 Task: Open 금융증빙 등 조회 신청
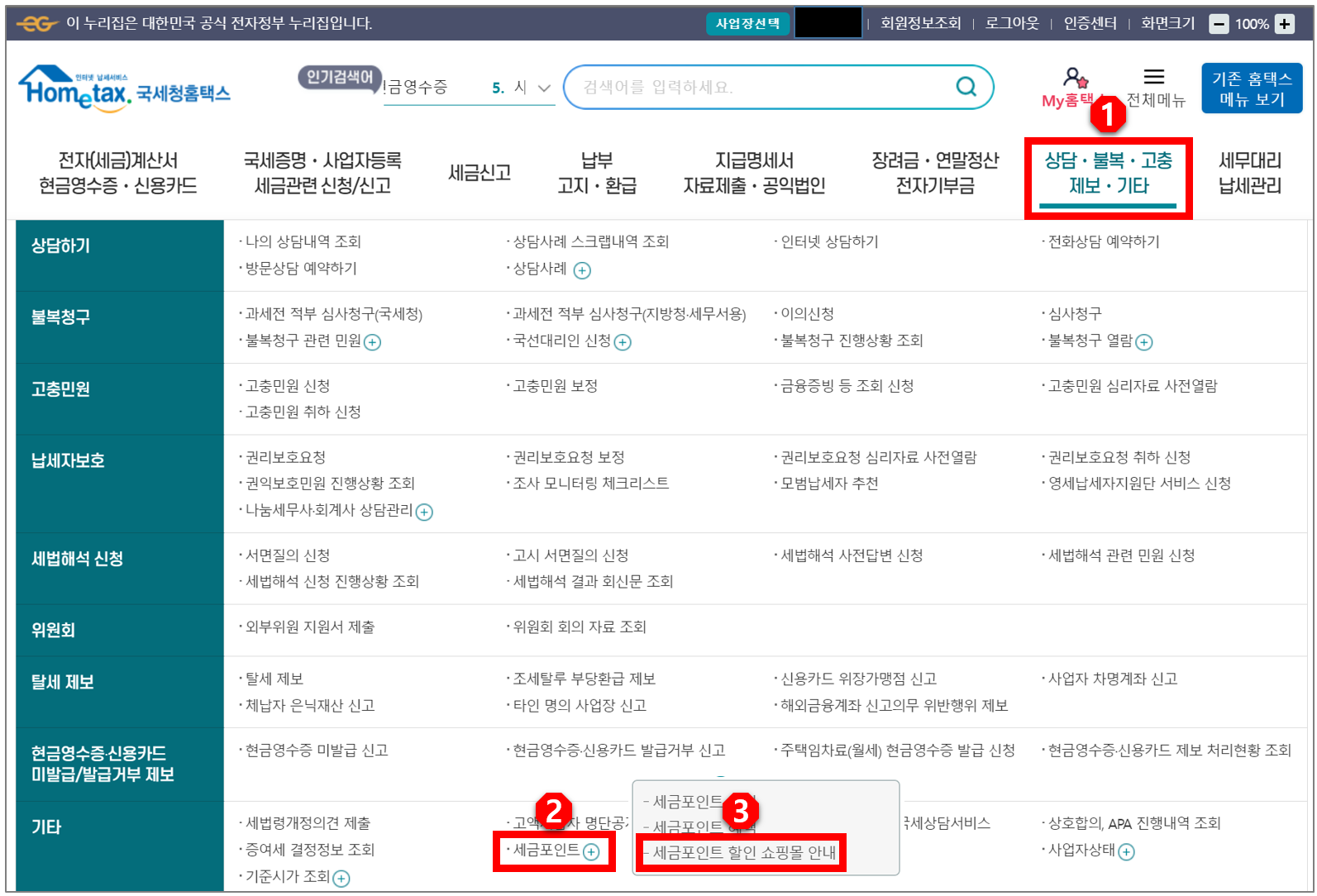847,386
